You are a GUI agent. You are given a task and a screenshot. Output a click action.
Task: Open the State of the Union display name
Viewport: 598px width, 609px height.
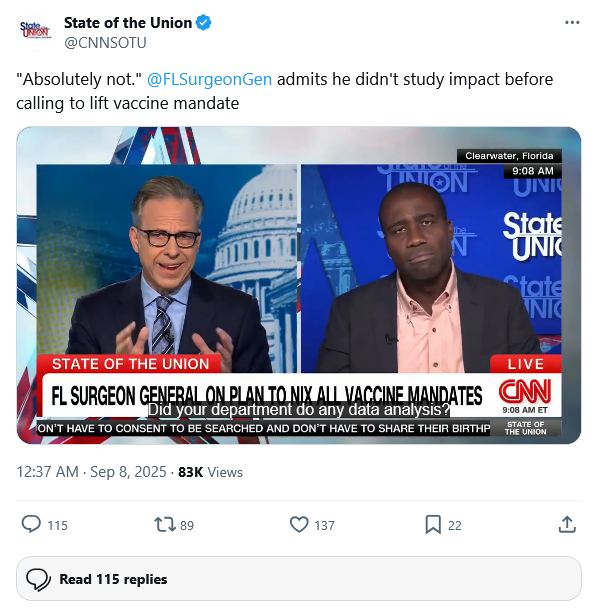(128, 23)
